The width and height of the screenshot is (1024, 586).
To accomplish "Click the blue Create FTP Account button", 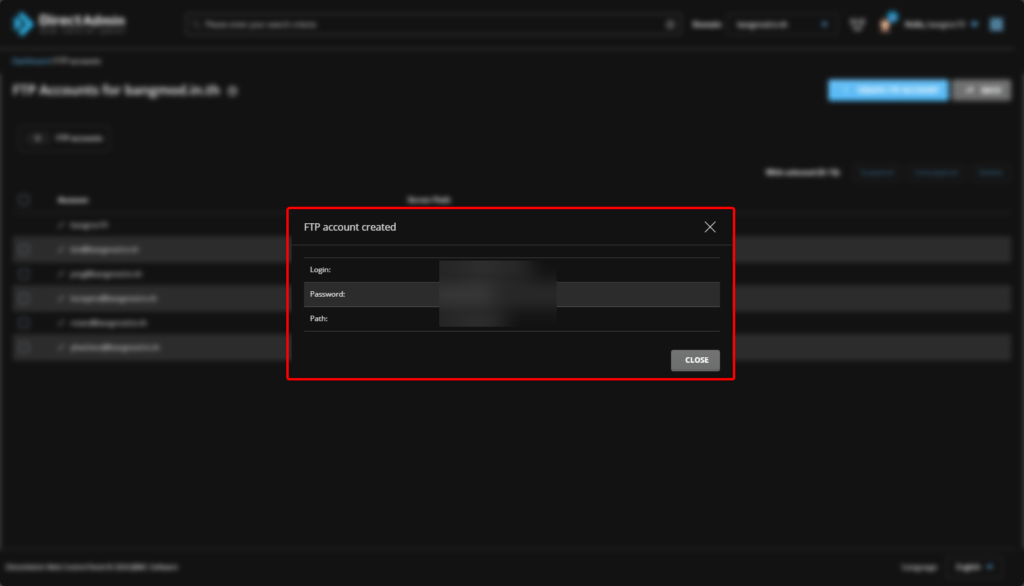I will pos(887,90).
